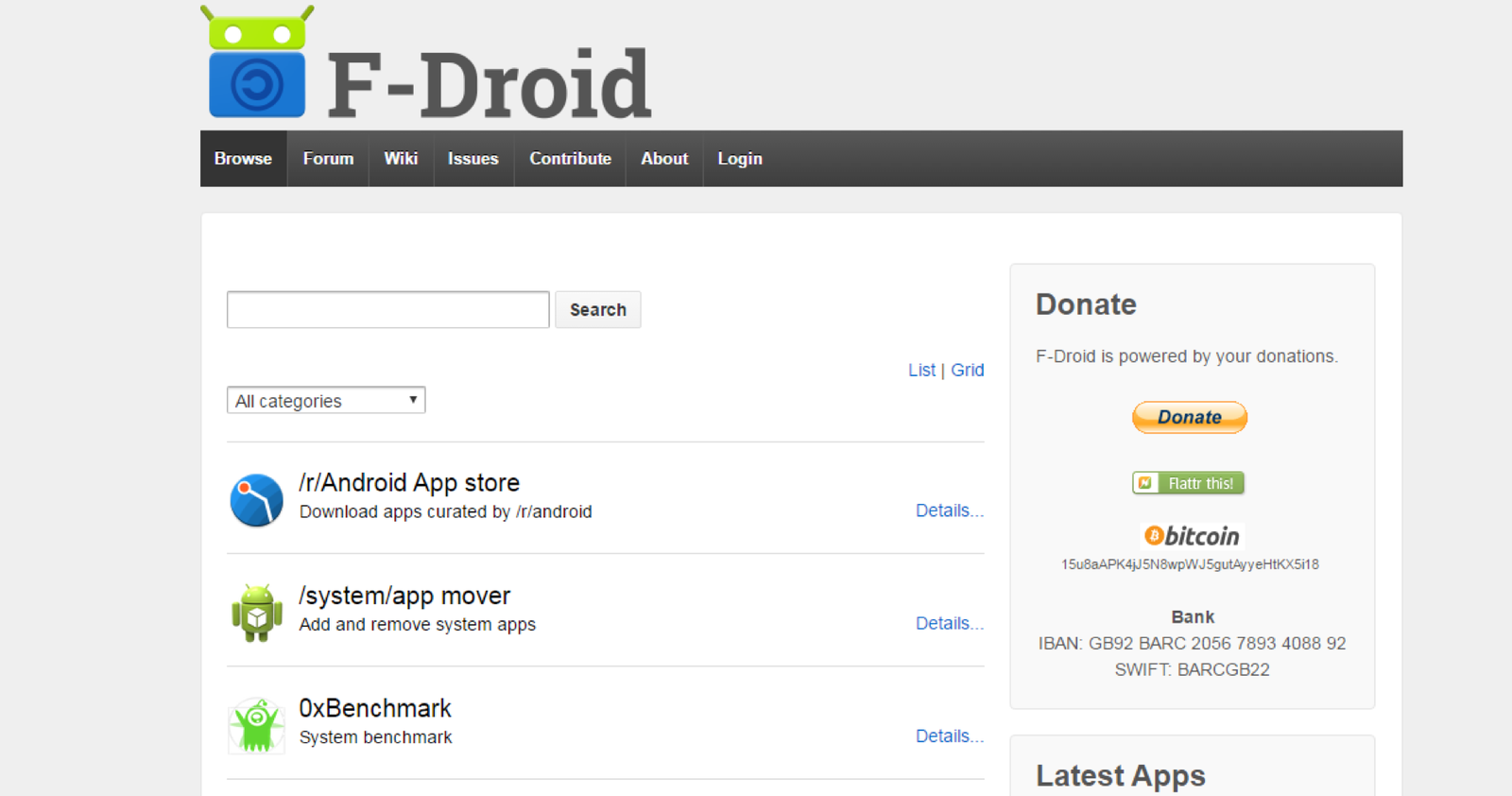Image resolution: width=1512 pixels, height=796 pixels.
Task: Open the Login menu item
Action: pyautogui.click(x=740, y=159)
